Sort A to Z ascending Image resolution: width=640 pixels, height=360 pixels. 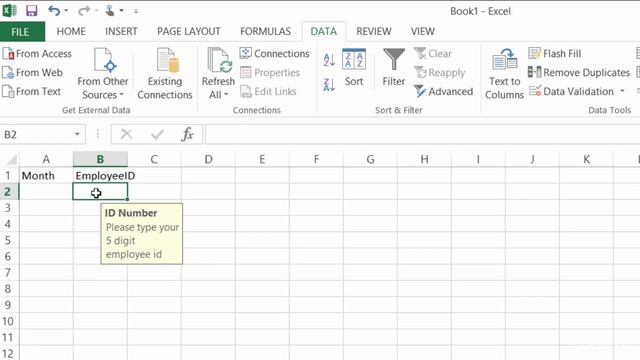click(329, 60)
